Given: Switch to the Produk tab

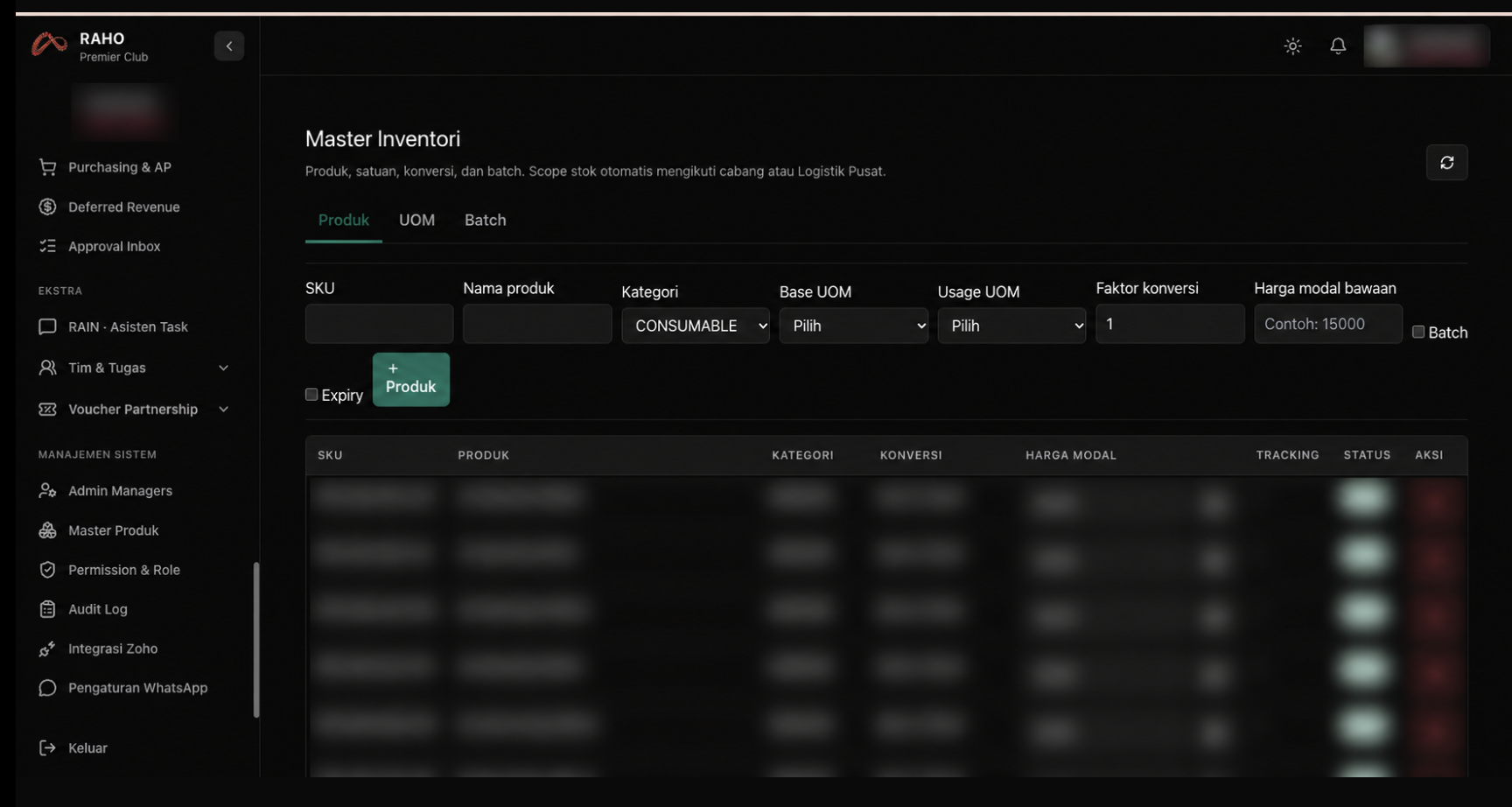Looking at the screenshot, I should pos(344,221).
